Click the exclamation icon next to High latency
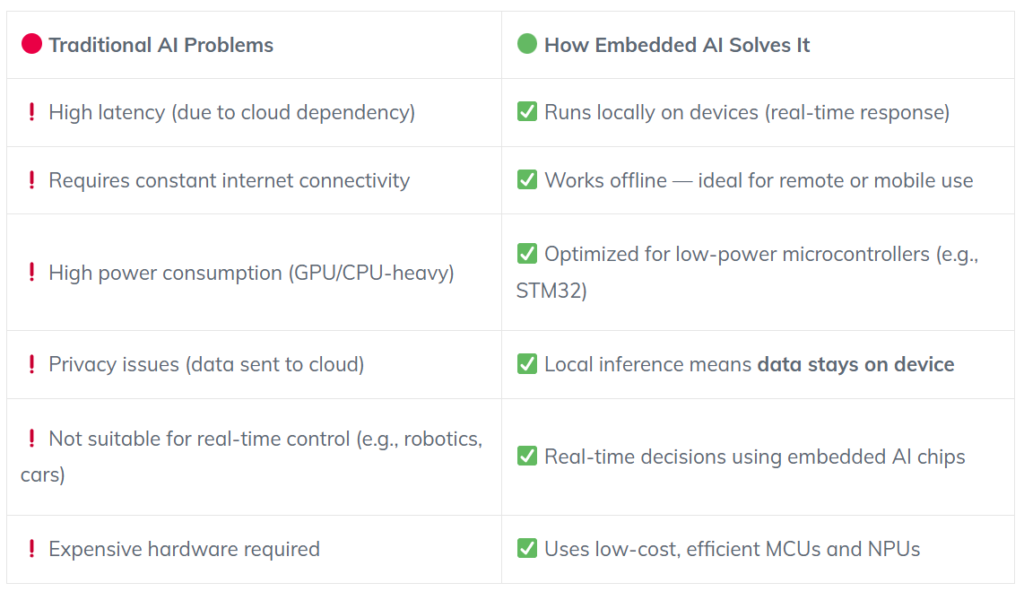This screenshot has height=609, width=1024. pyautogui.click(x=31, y=112)
